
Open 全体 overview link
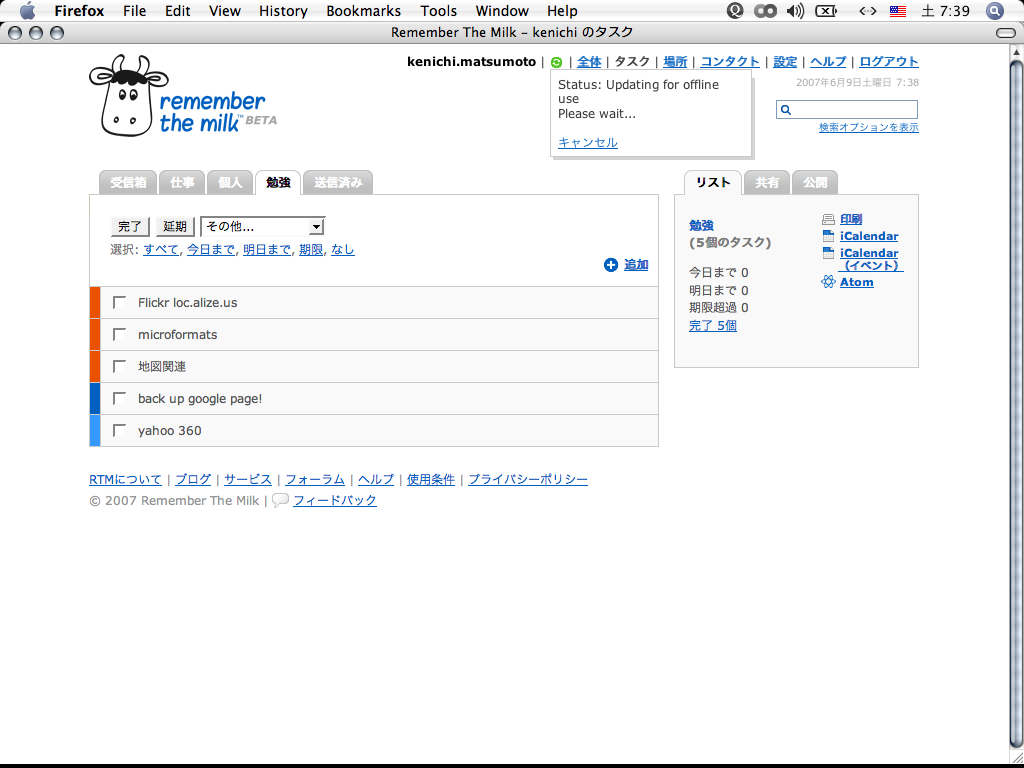pos(589,61)
